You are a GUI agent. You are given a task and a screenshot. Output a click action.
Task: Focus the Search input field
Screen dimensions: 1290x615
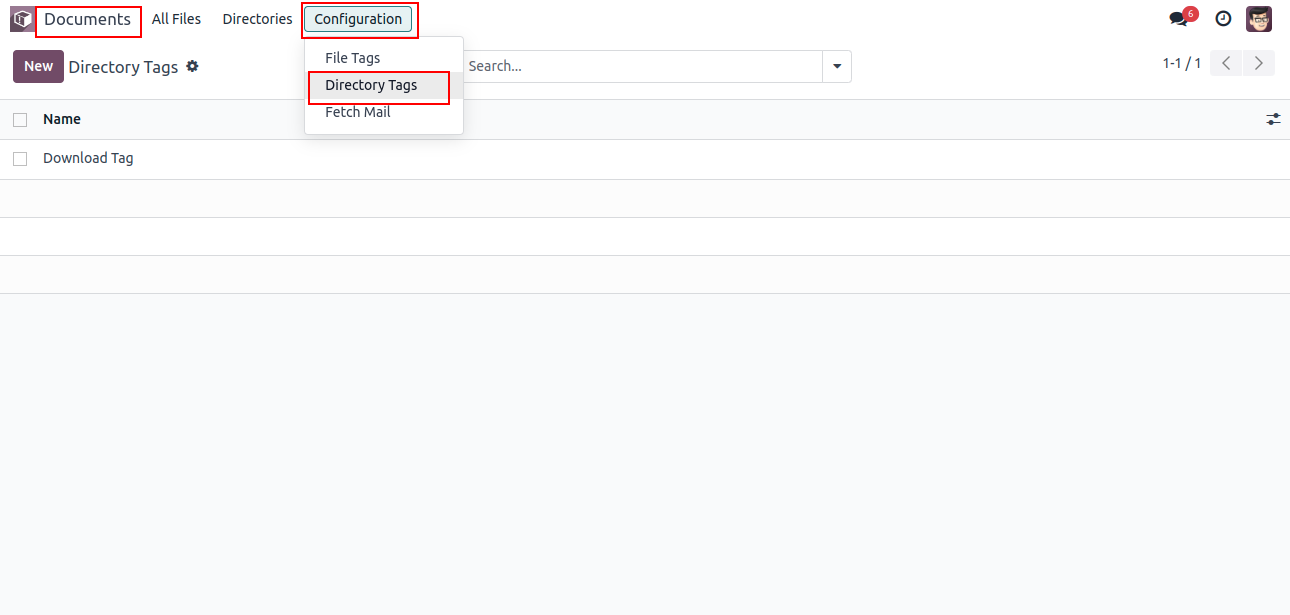pyautogui.click(x=644, y=67)
